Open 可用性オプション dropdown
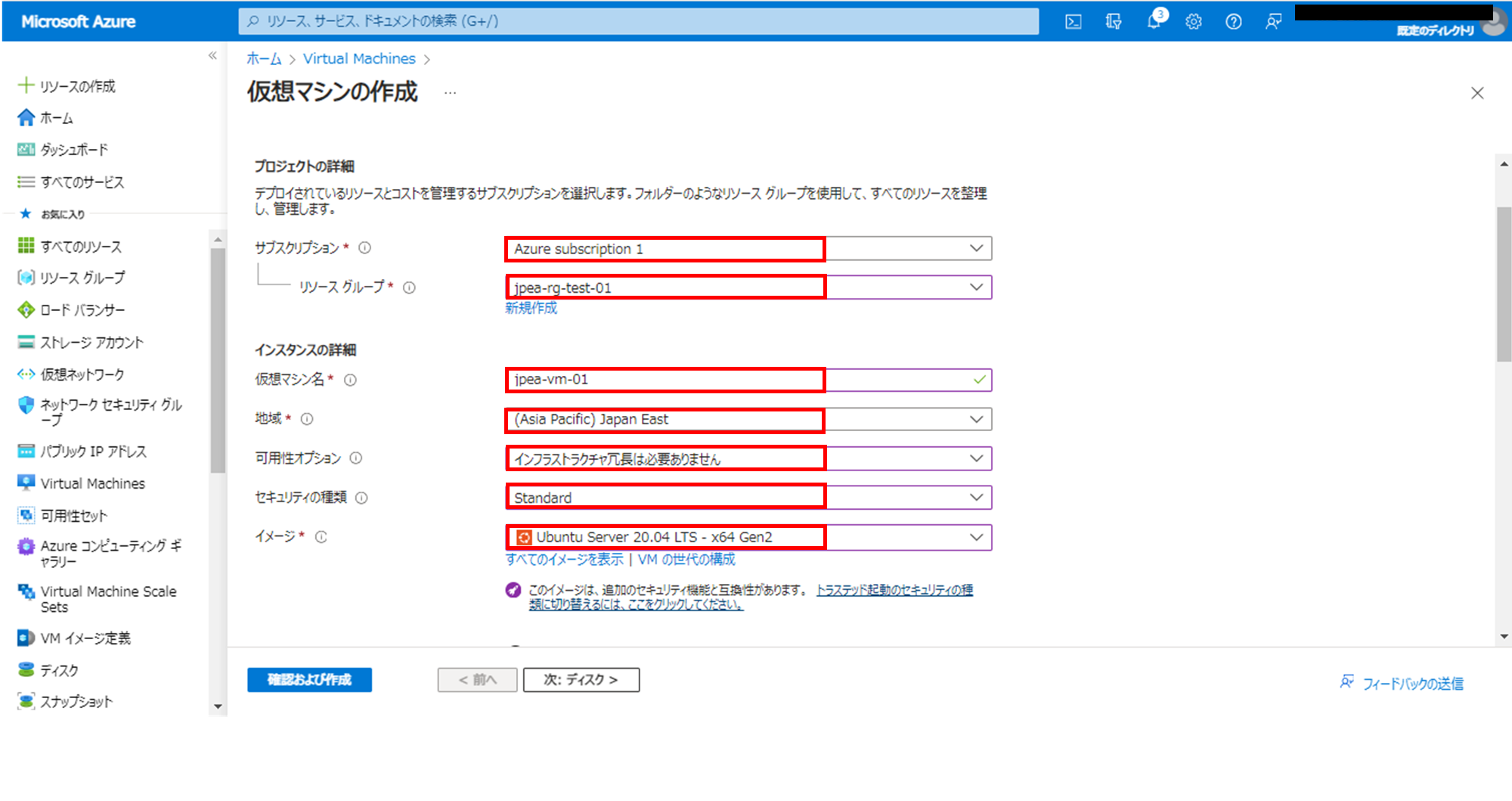This screenshot has width=1512, height=801. pos(748,458)
